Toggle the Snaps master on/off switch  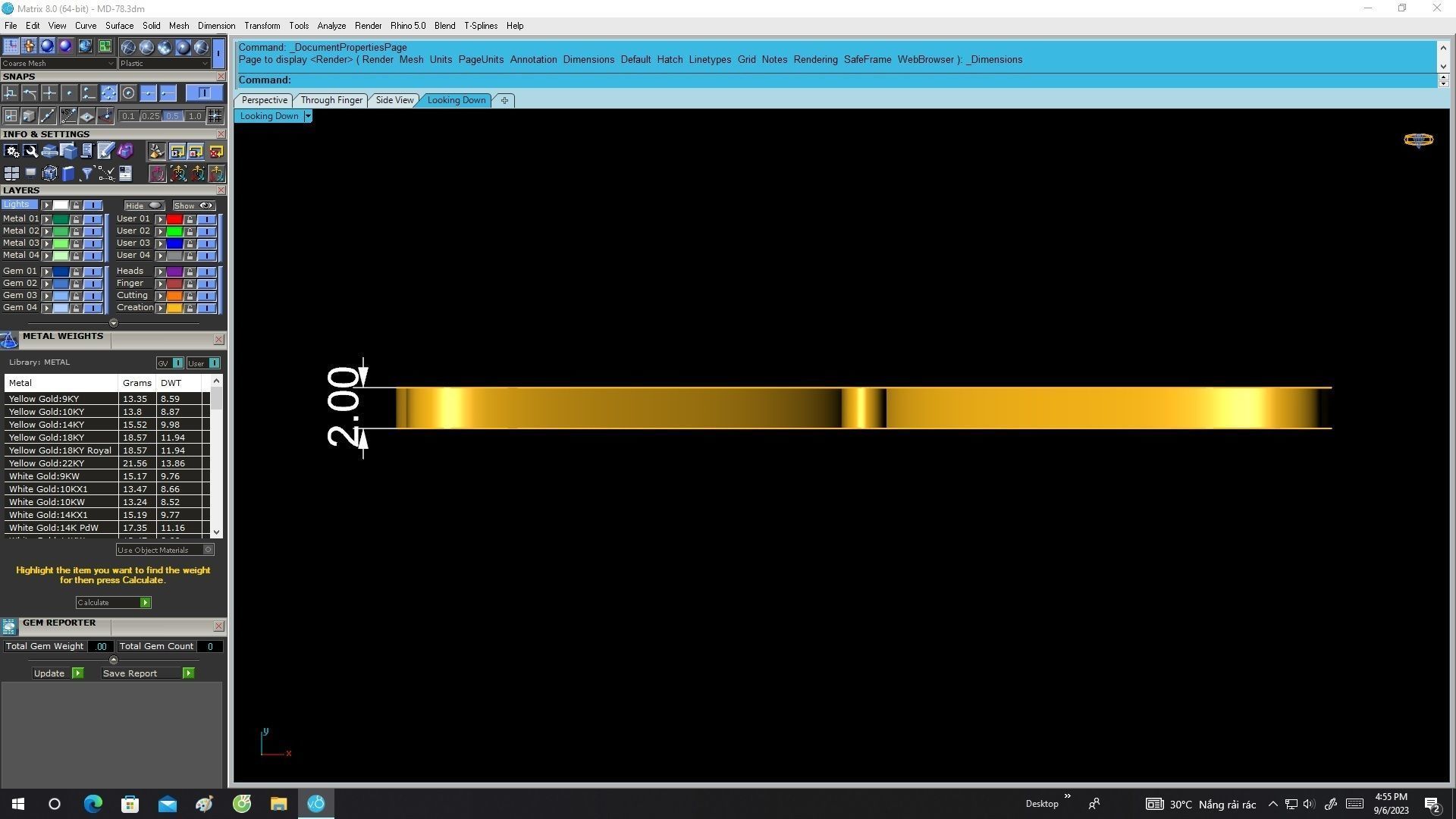pos(203,93)
